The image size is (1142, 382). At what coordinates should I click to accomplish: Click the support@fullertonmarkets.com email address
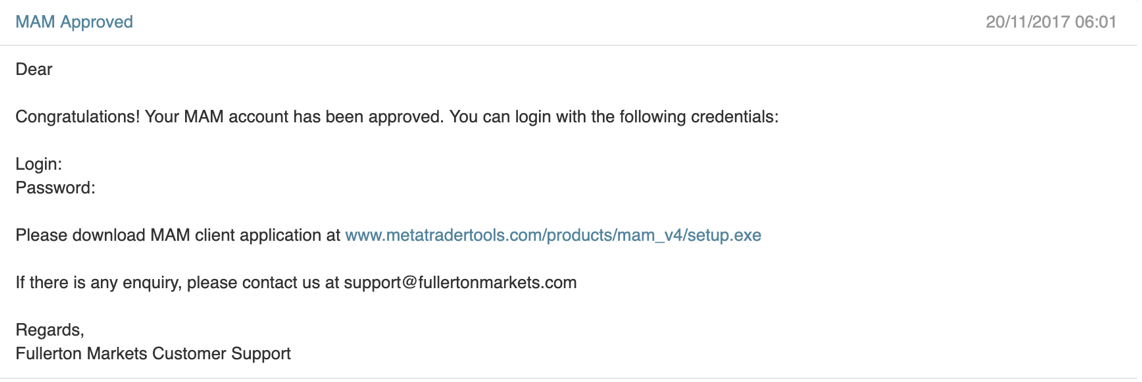[x=460, y=282]
